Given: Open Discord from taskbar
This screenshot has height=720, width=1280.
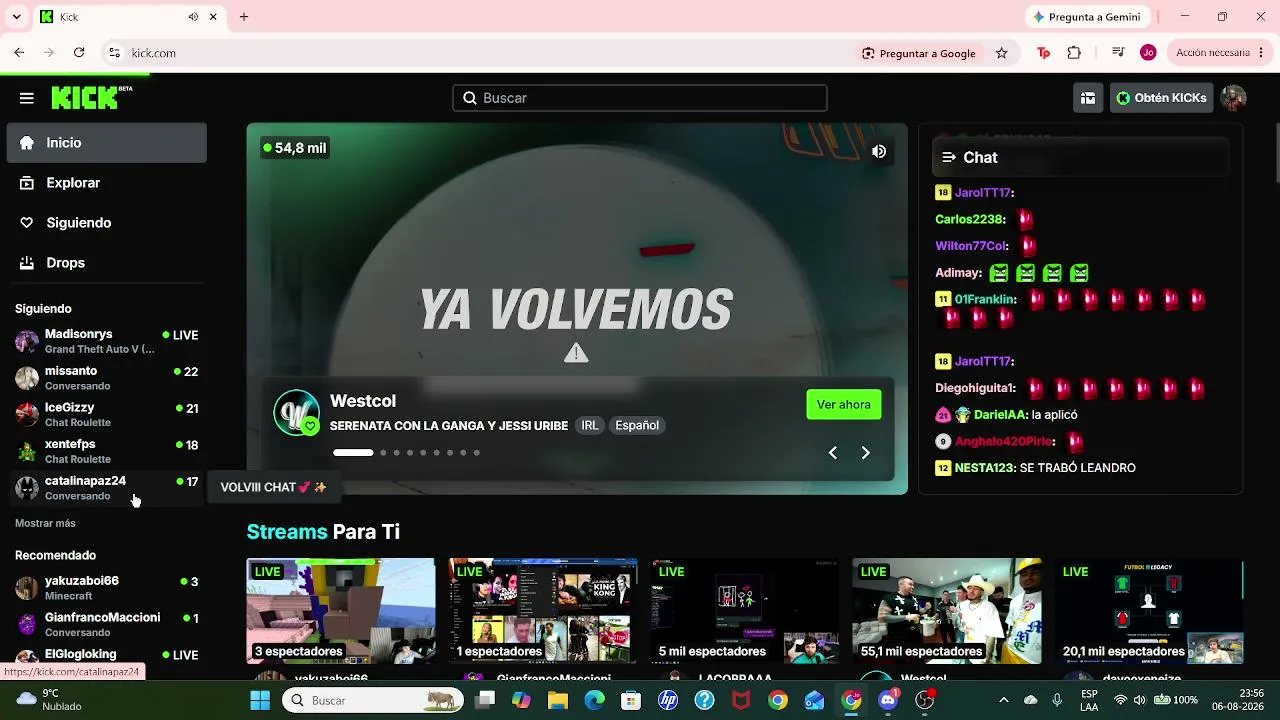Looking at the screenshot, I should 888,701.
